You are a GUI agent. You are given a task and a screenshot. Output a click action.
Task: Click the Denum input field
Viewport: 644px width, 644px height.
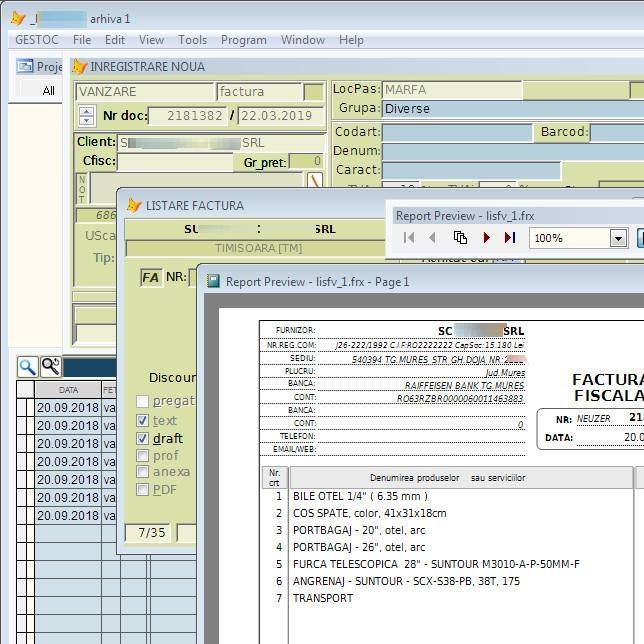[513, 152]
